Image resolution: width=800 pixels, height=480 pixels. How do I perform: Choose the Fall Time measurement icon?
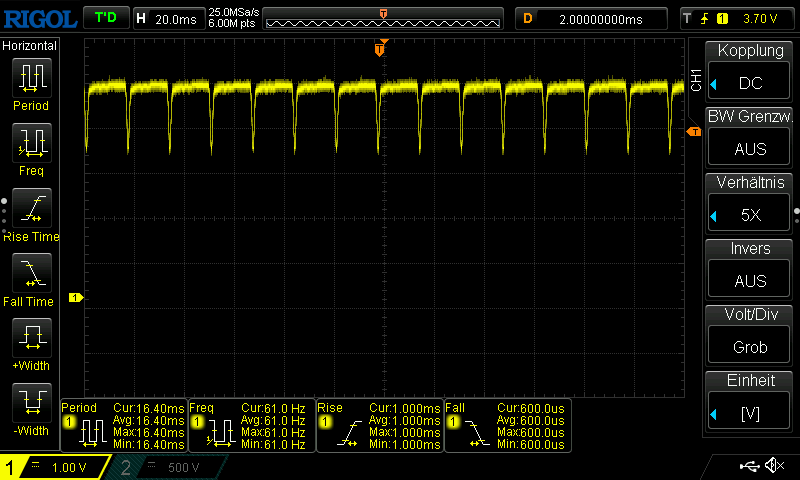tap(31, 278)
